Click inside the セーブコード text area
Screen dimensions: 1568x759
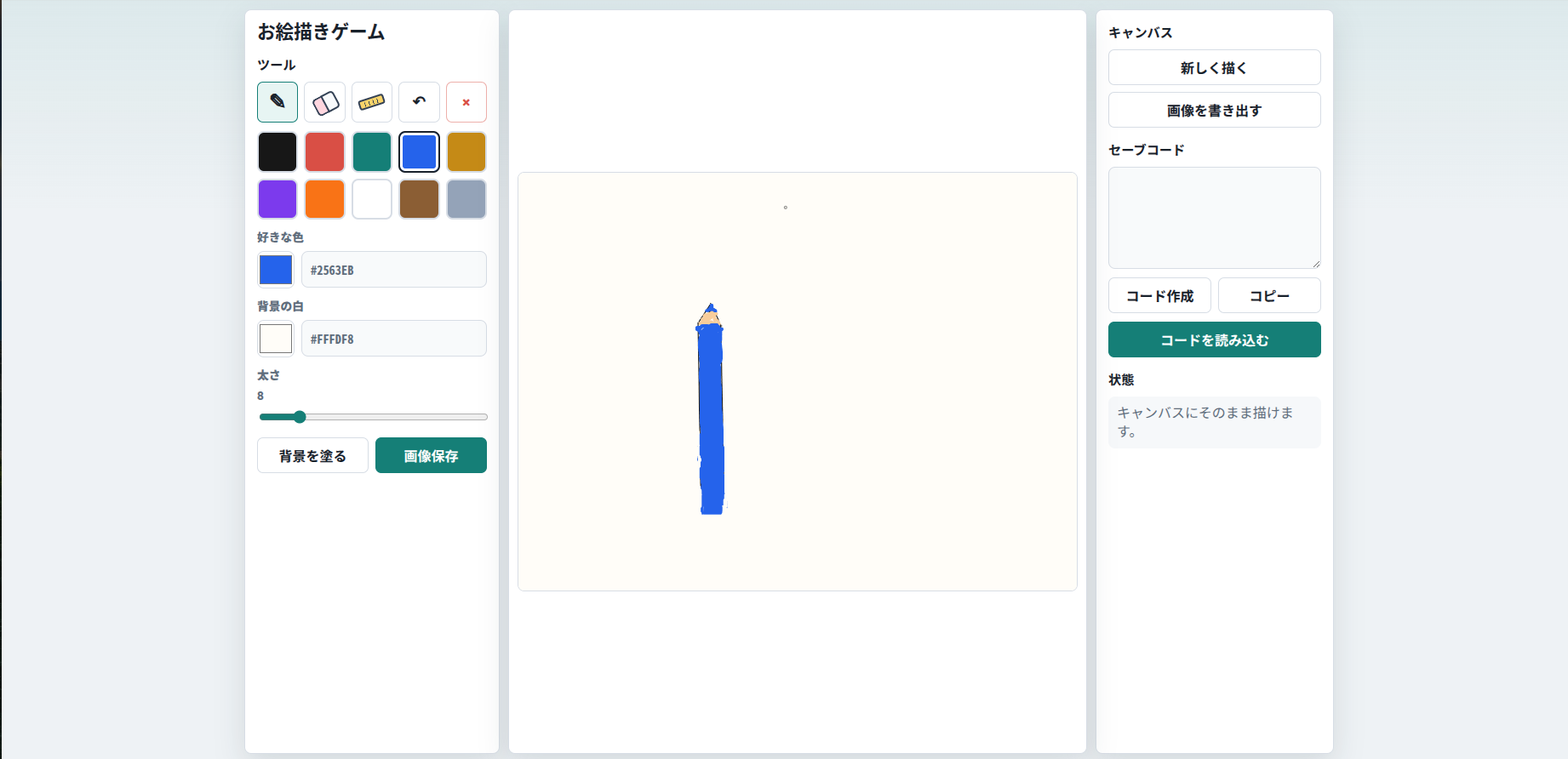(1215, 218)
